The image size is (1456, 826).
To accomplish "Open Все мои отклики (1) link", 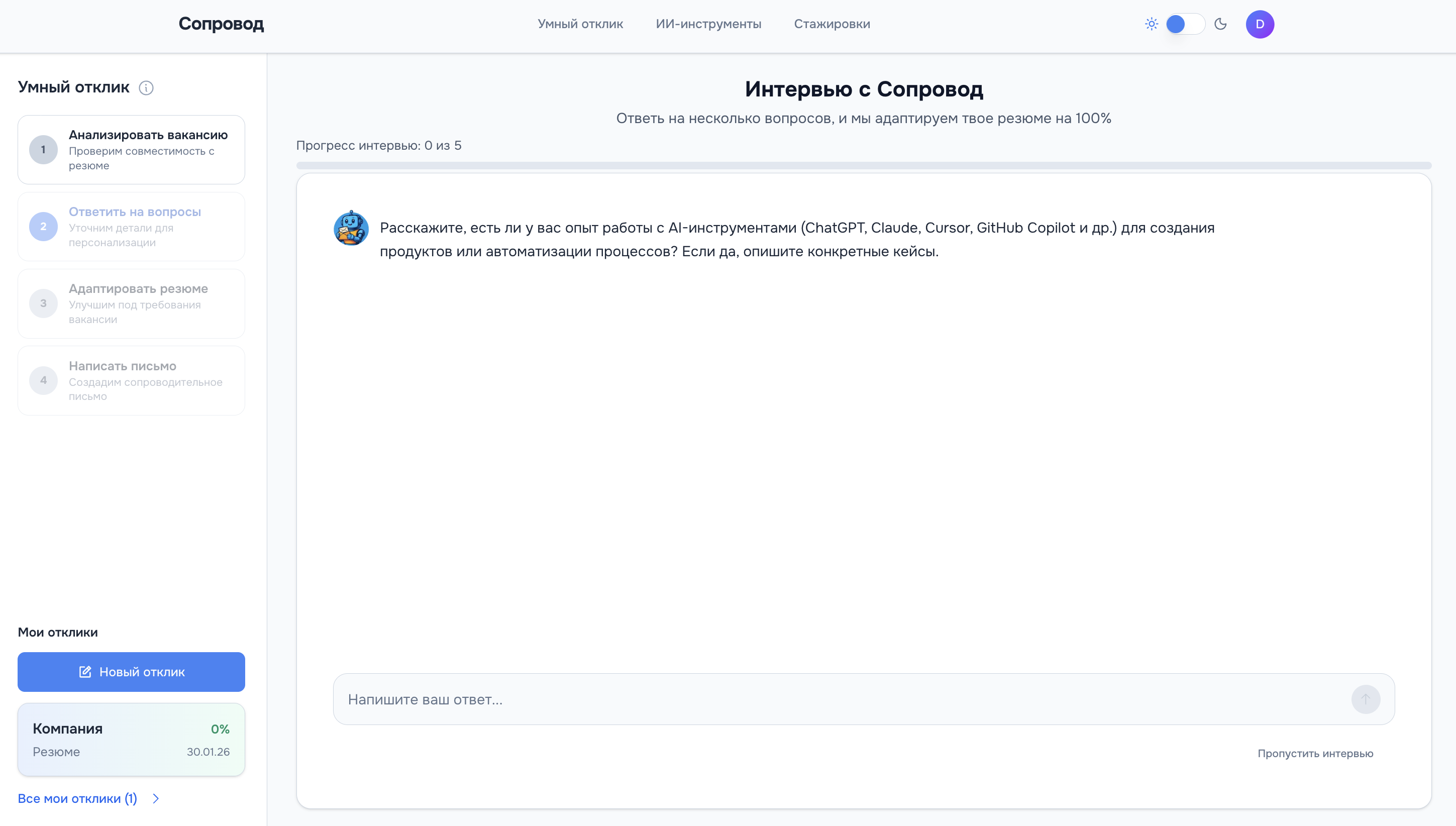I will [x=78, y=798].
